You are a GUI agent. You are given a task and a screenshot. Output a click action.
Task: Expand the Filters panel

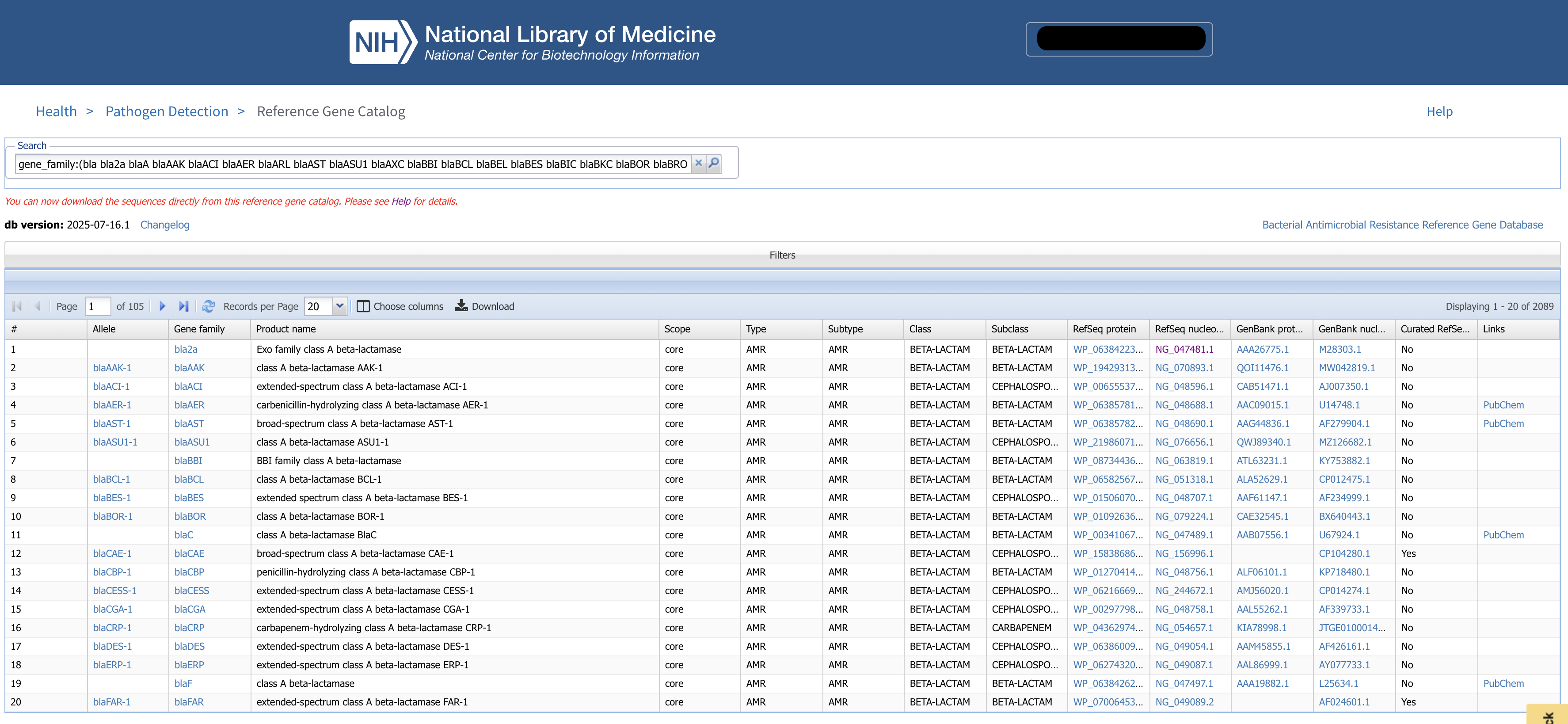pyautogui.click(x=782, y=255)
